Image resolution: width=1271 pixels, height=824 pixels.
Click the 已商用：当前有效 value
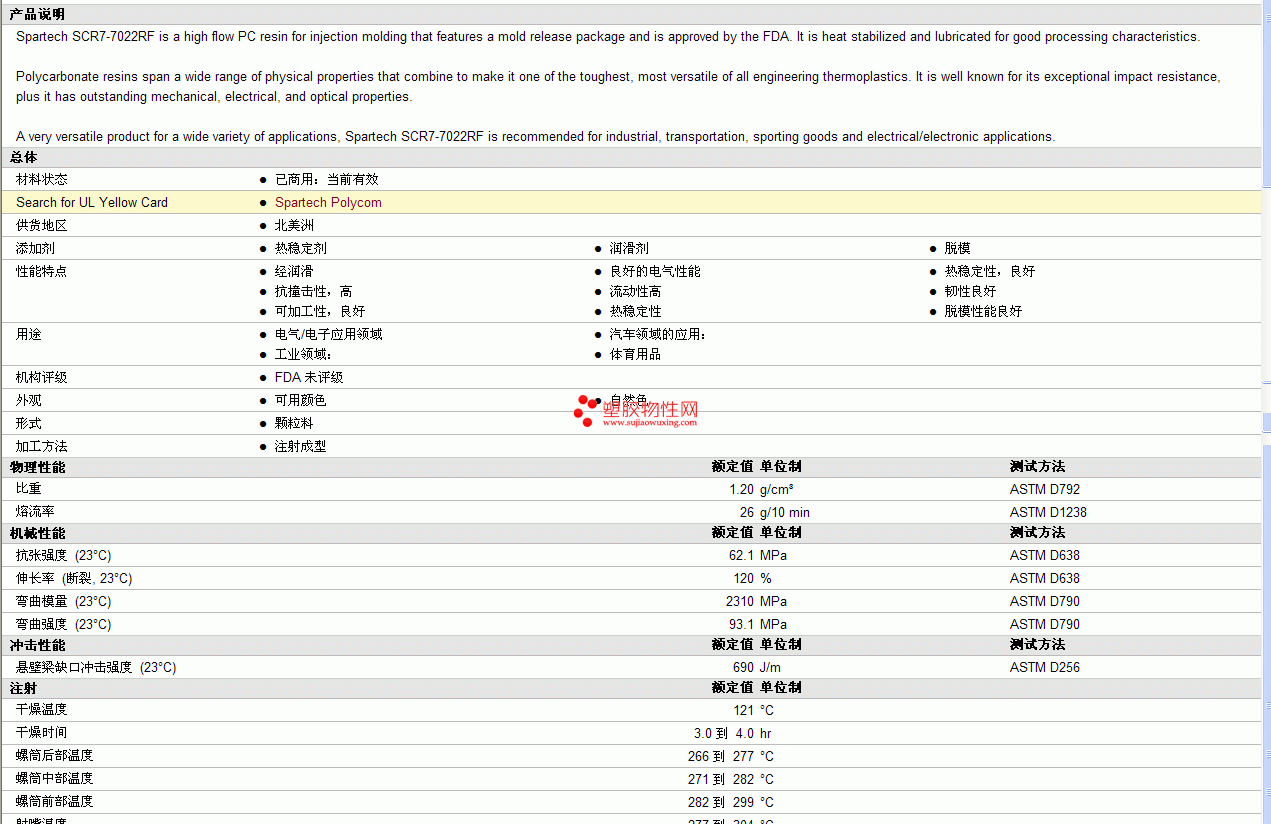(327, 179)
